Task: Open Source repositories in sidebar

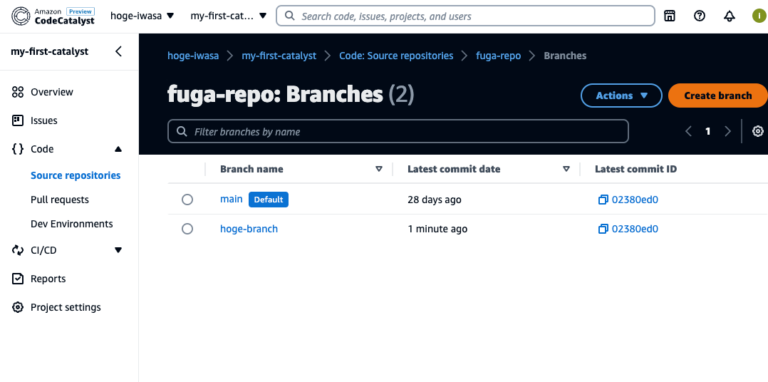Action: pyautogui.click(x=75, y=175)
